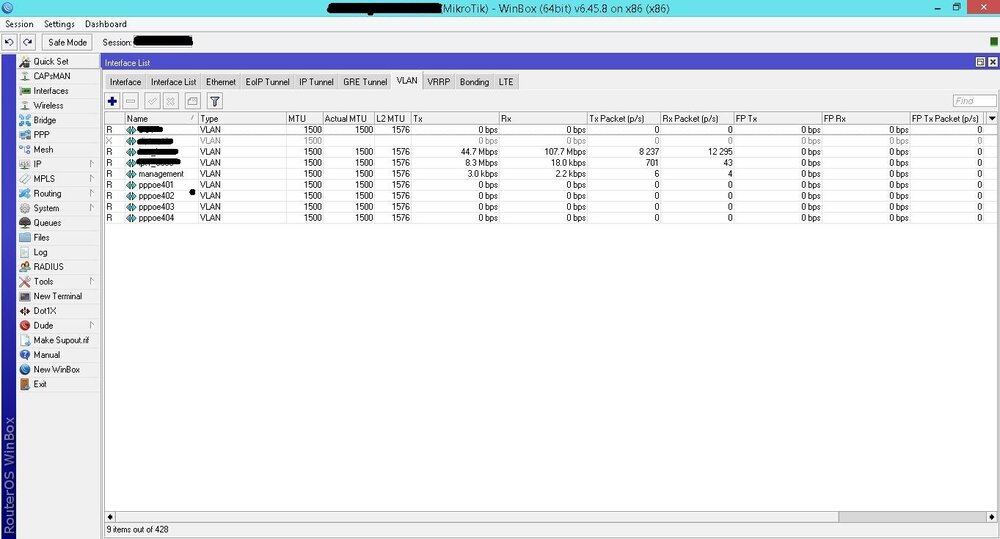Viewport: 1000px width, 539px height.
Task: Open the column chooser dropdown arrow
Action: click(991, 118)
